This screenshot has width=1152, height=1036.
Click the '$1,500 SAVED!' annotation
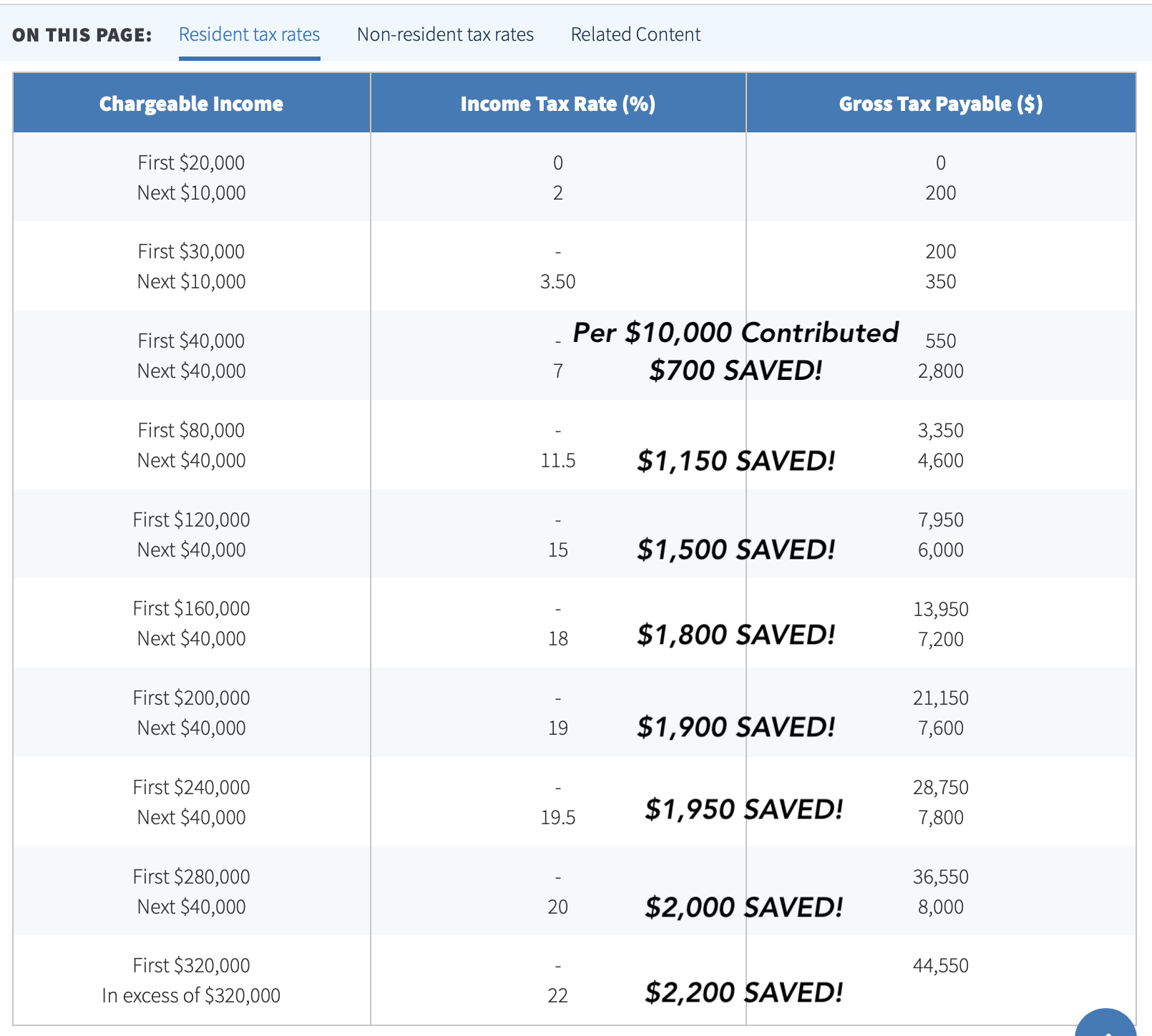click(736, 549)
